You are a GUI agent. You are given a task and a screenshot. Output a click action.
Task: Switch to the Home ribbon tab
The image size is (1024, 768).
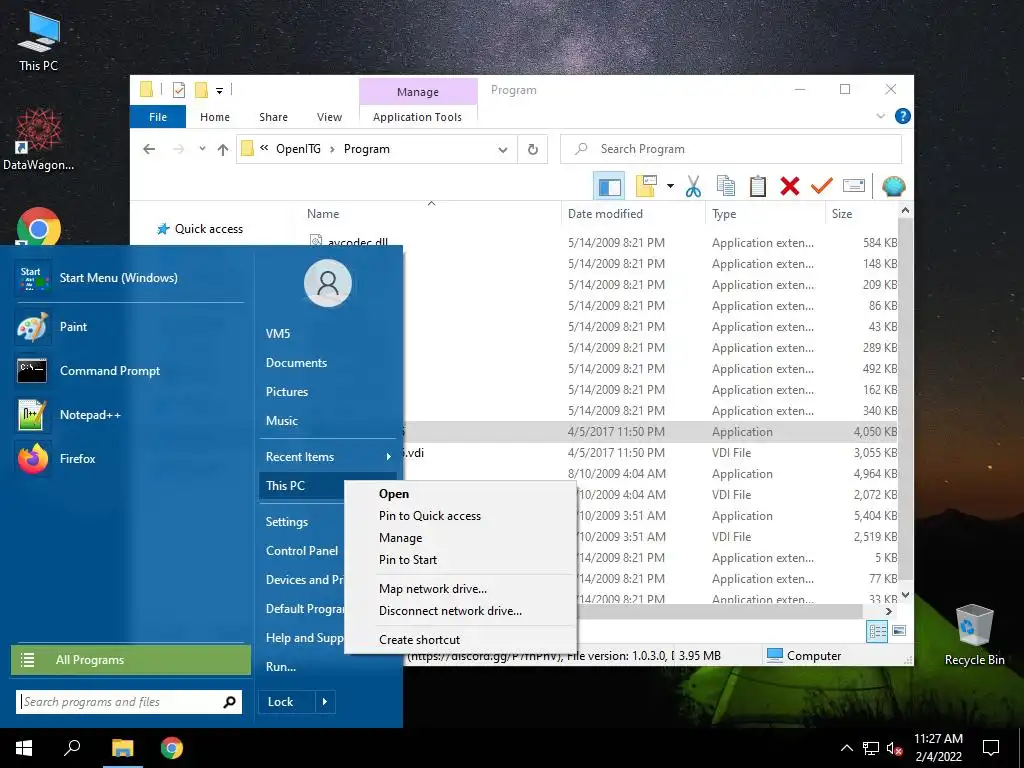[215, 117]
